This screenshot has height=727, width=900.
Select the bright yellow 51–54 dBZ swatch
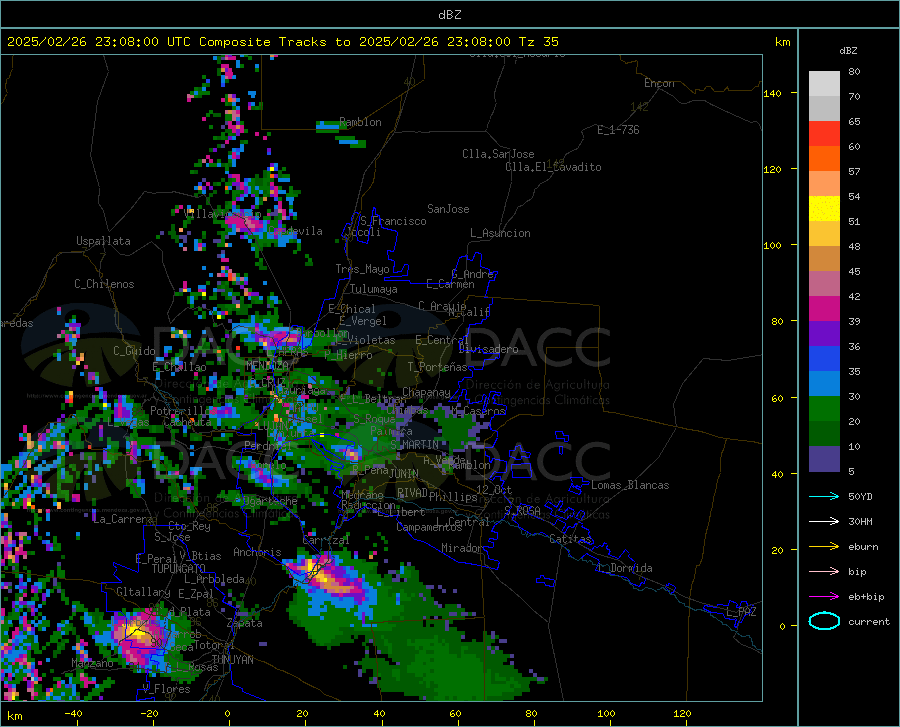[824, 209]
